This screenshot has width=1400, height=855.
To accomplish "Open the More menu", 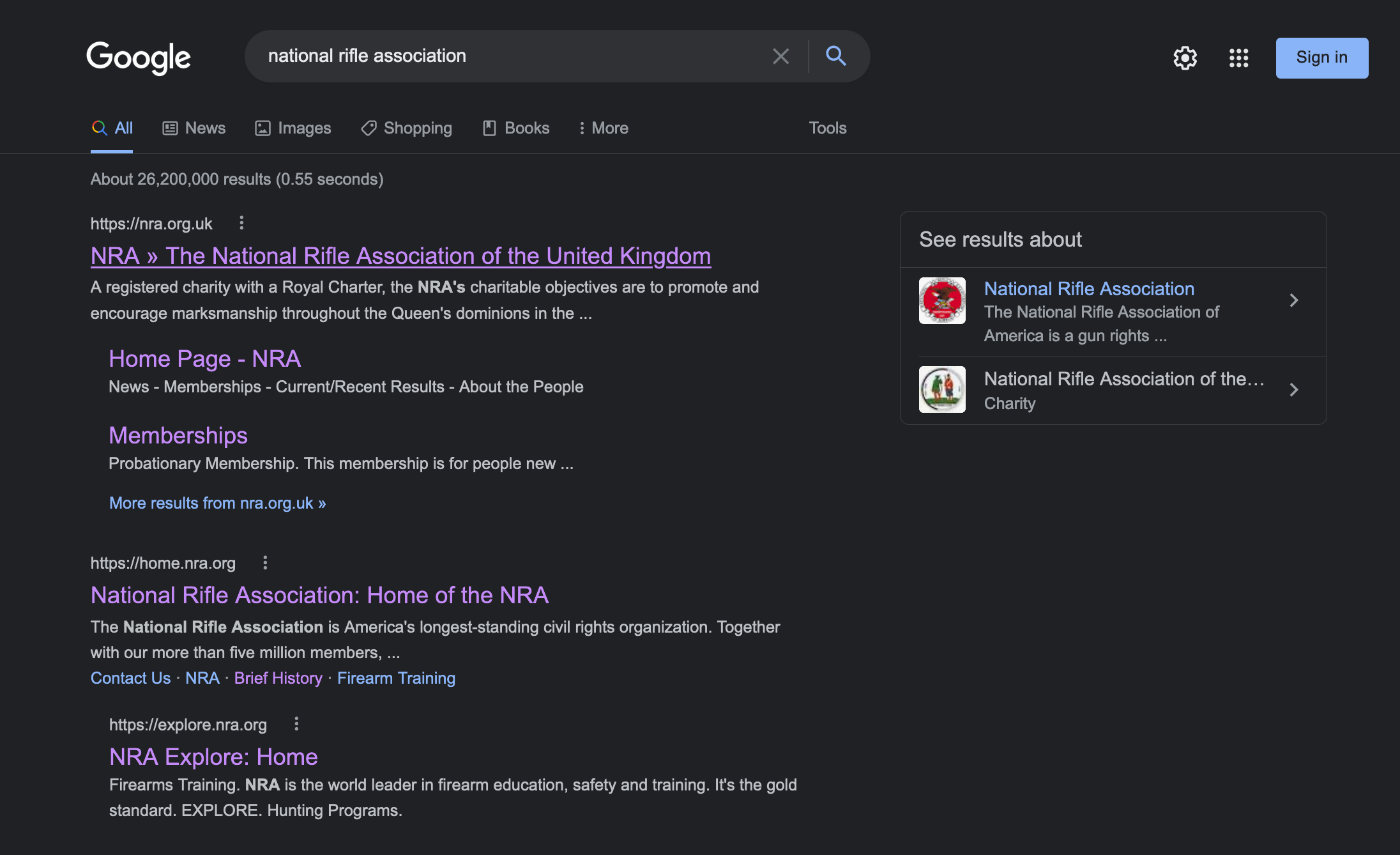I will pos(603,128).
